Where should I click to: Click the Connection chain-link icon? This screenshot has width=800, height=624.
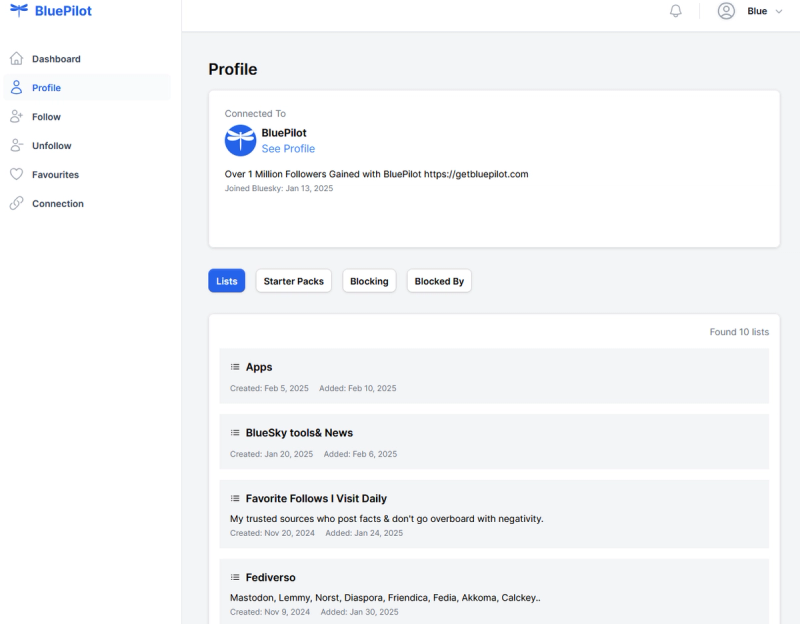(x=16, y=203)
